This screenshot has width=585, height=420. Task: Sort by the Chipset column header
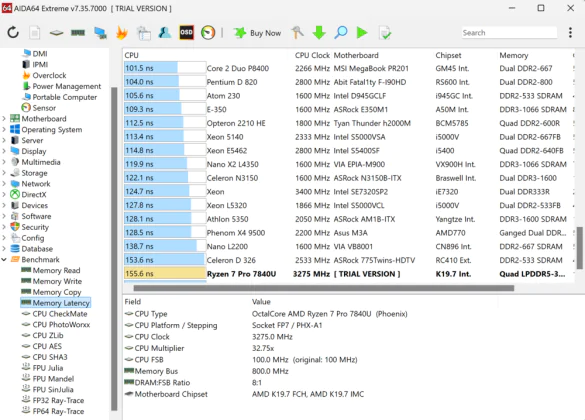[448, 55]
